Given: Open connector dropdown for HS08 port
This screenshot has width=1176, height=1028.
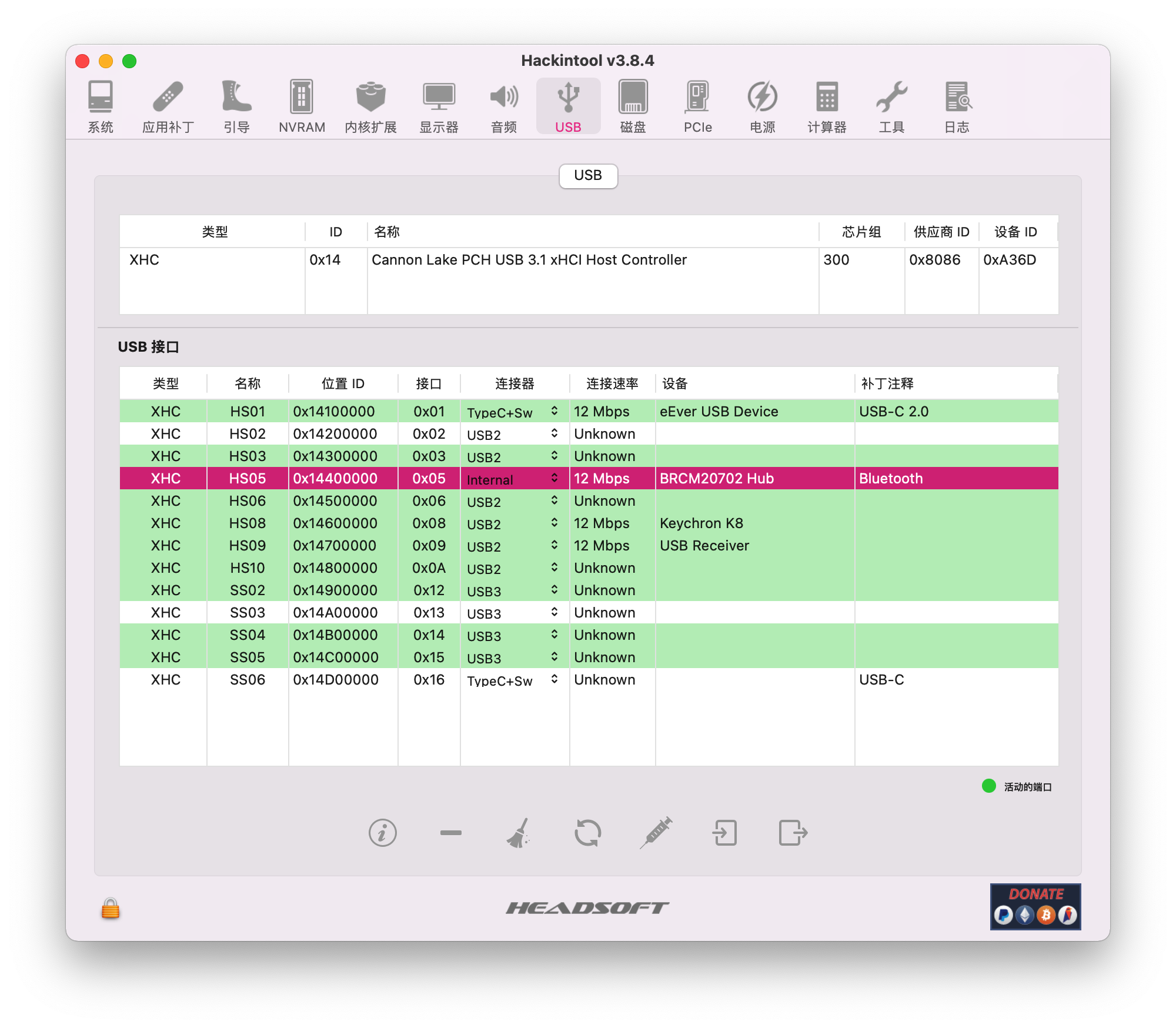Looking at the screenshot, I should [x=514, y=523].
